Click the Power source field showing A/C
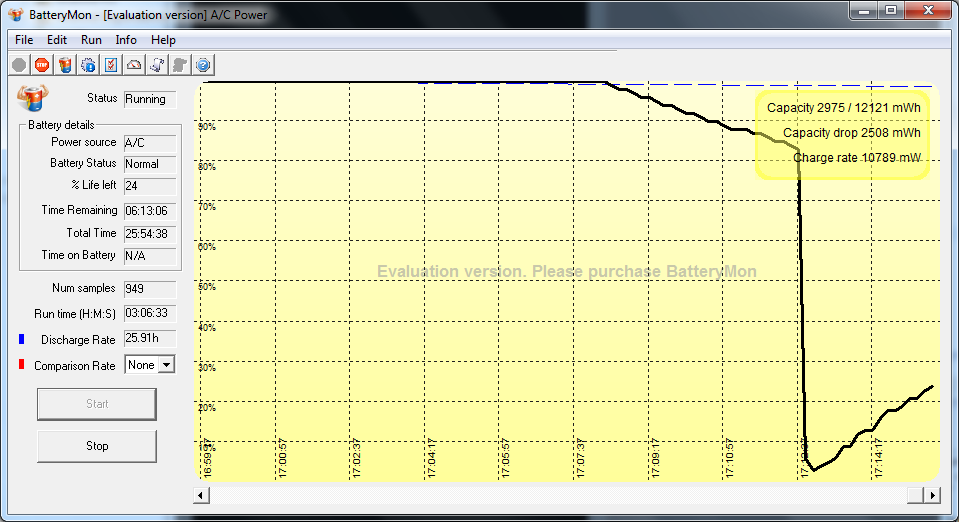 click(150, 143)
